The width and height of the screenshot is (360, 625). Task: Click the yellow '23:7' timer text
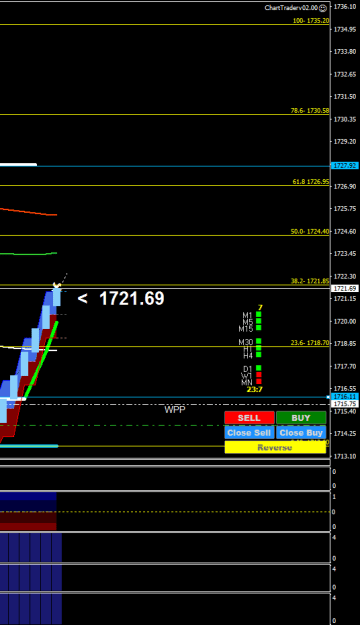tap(254, 389)
